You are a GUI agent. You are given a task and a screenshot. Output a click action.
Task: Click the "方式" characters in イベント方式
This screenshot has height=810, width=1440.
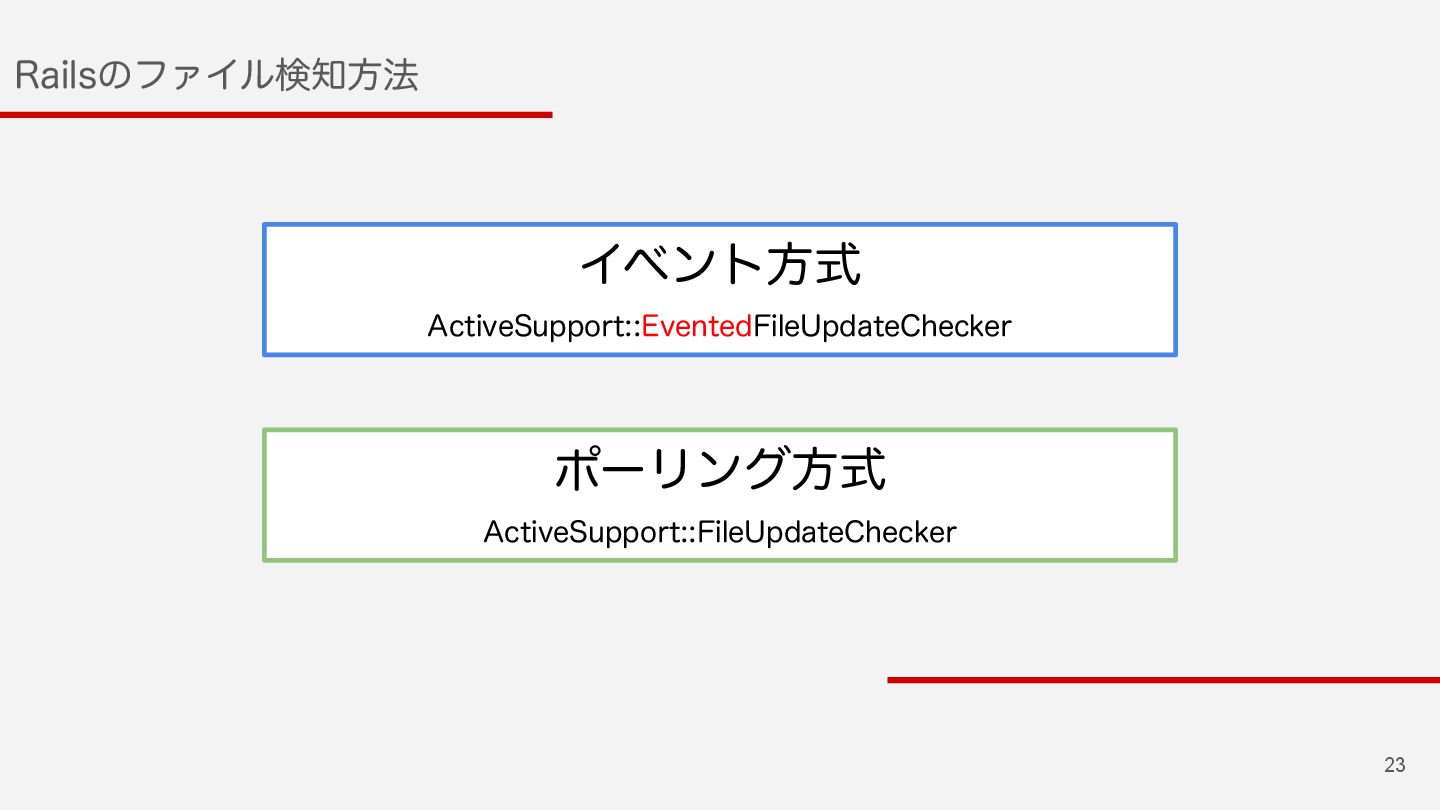[814, 264]
